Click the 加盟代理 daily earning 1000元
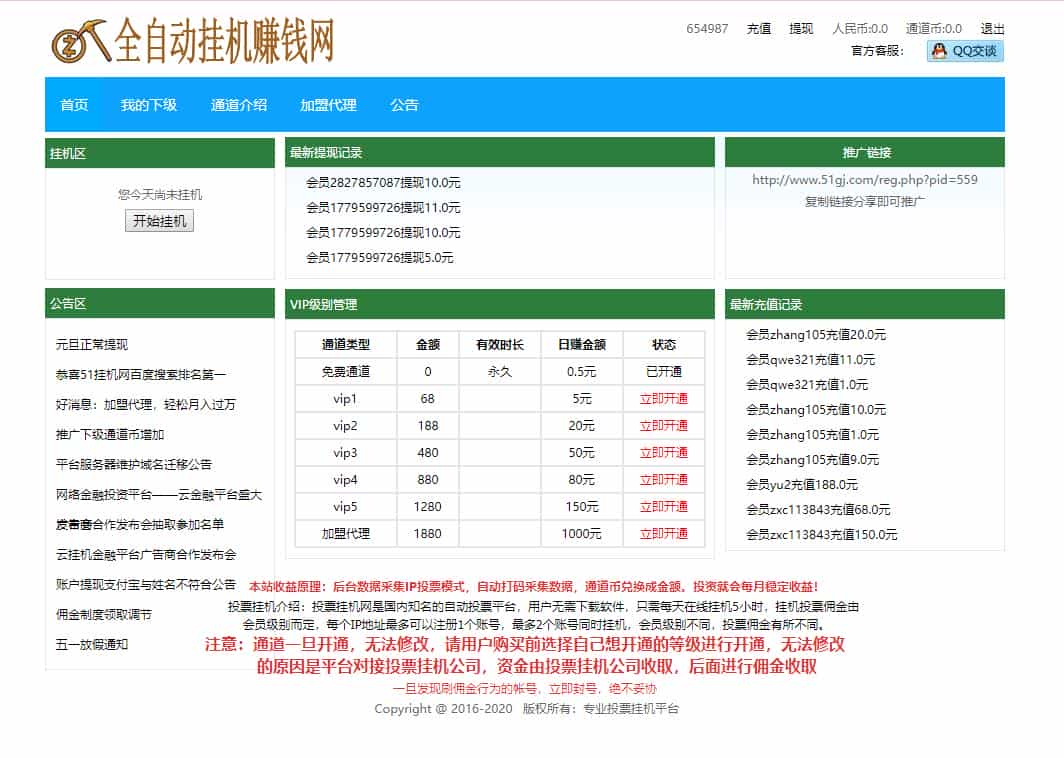 [582, 534]
